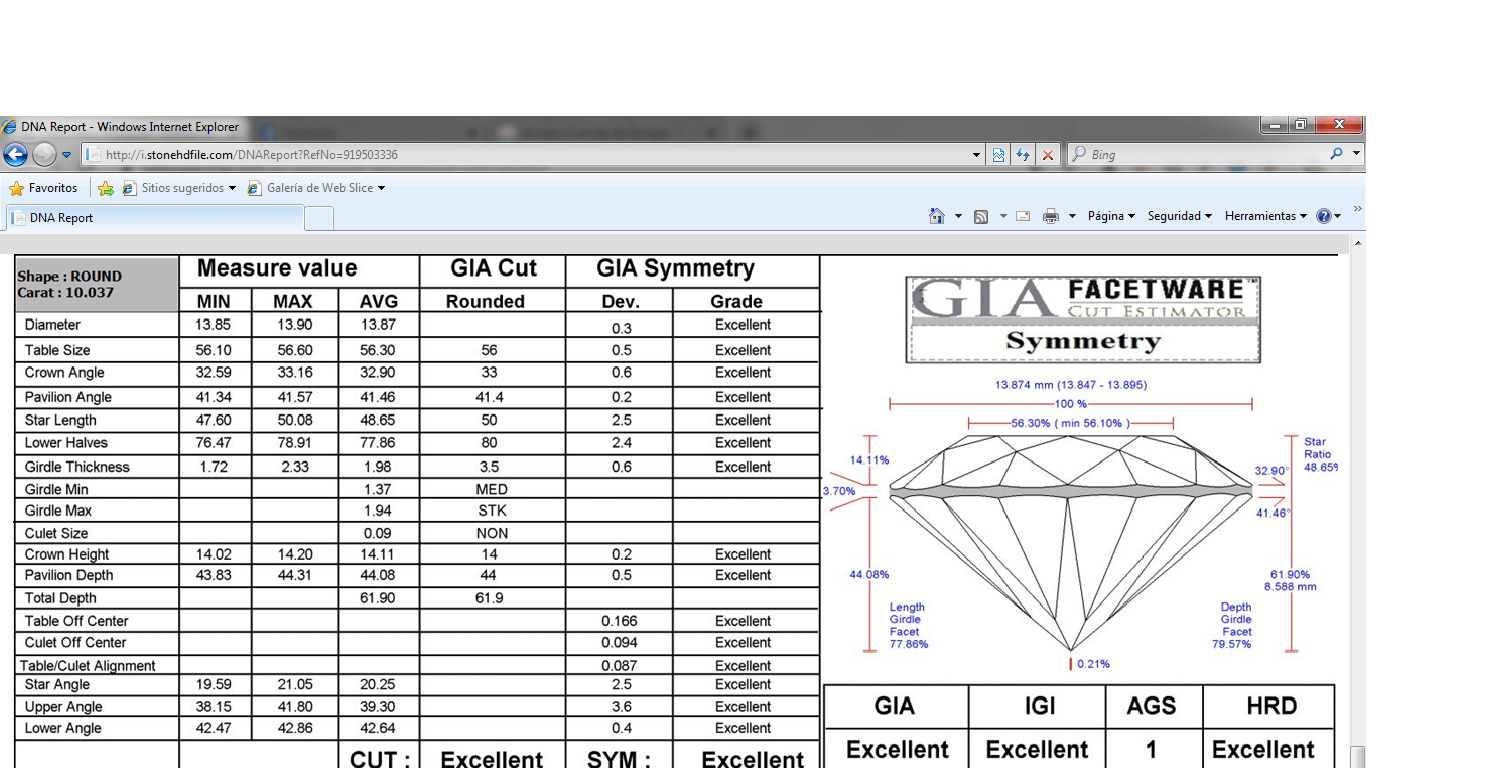The image size is (1504, 768).
Task: Select the 'Diameter' row label
Action: tap(53, 325)
